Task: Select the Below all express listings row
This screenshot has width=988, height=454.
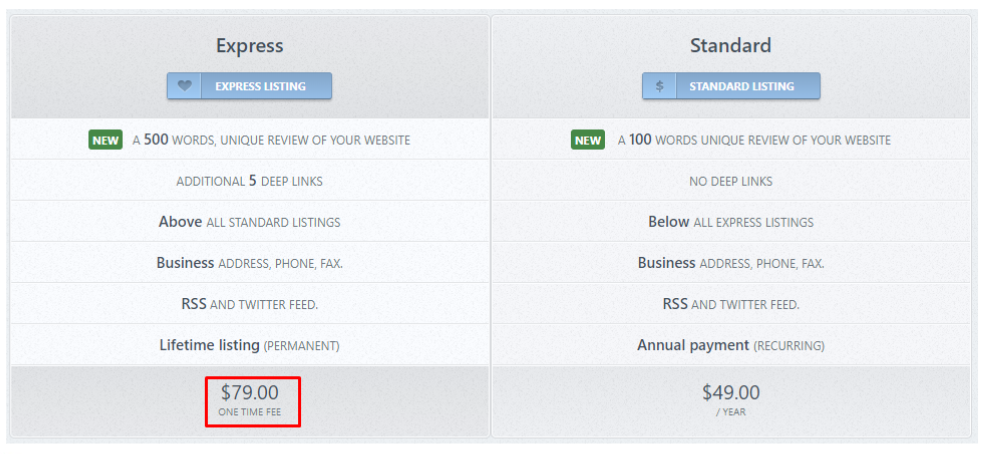Action: tap(730, 222)
